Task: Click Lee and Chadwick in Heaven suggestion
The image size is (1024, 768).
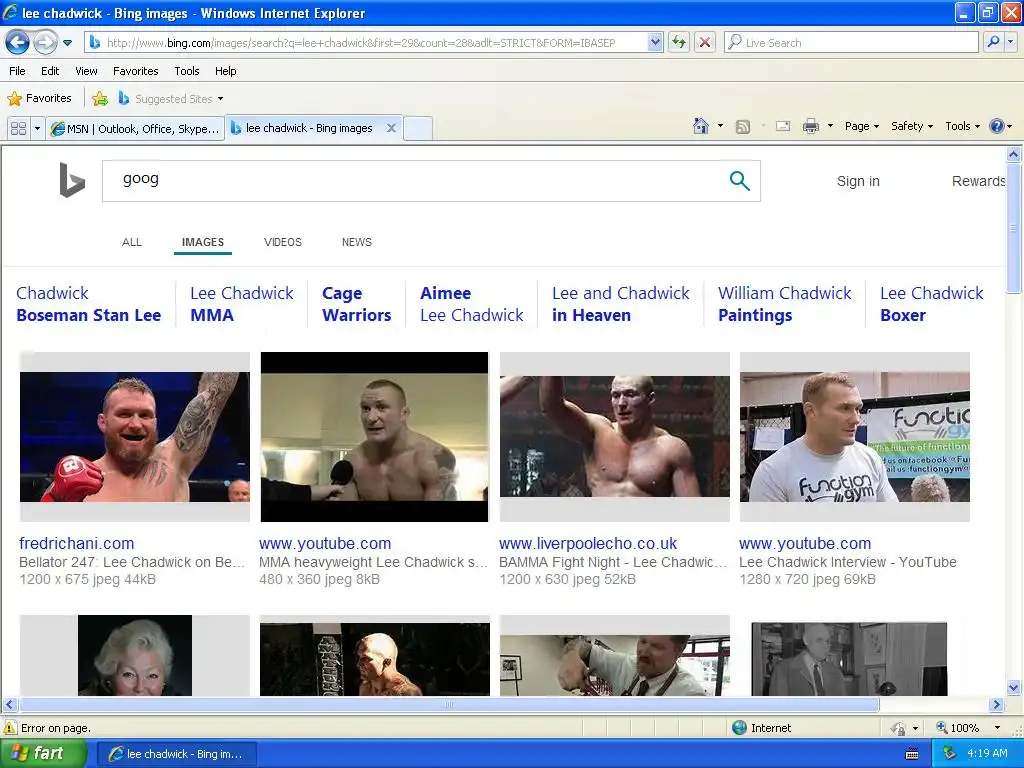Action: click(620, 304)
